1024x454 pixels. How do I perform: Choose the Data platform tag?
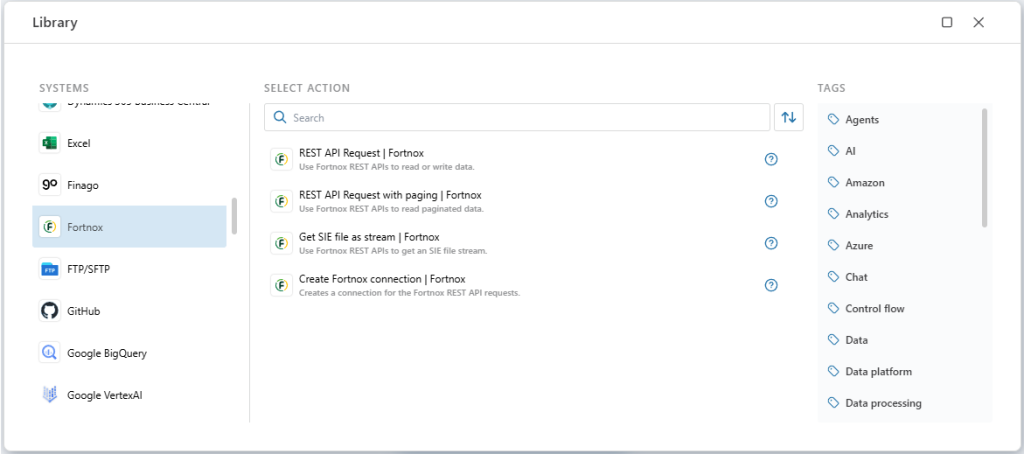click(x=878, y=372)
